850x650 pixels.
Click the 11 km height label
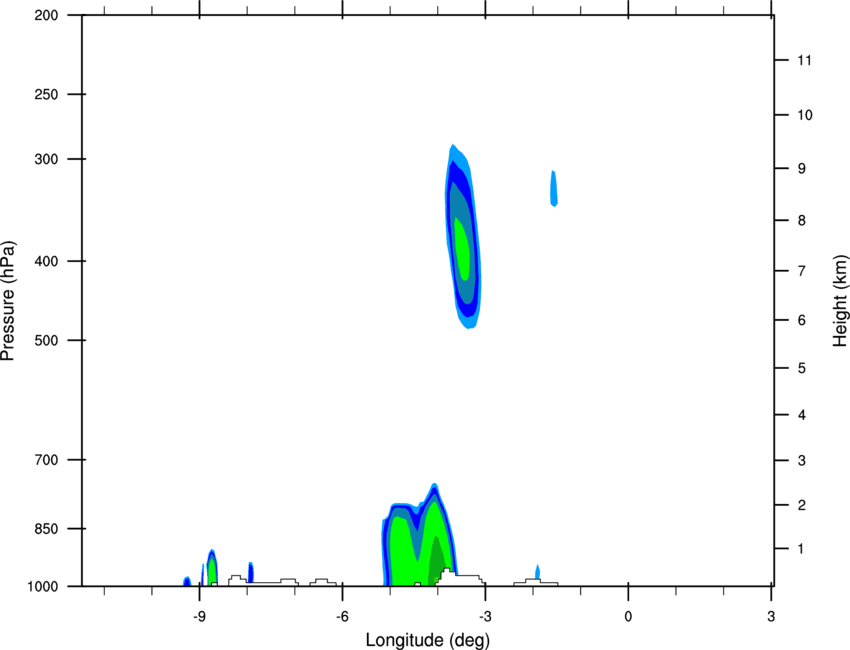click(804, 60)
